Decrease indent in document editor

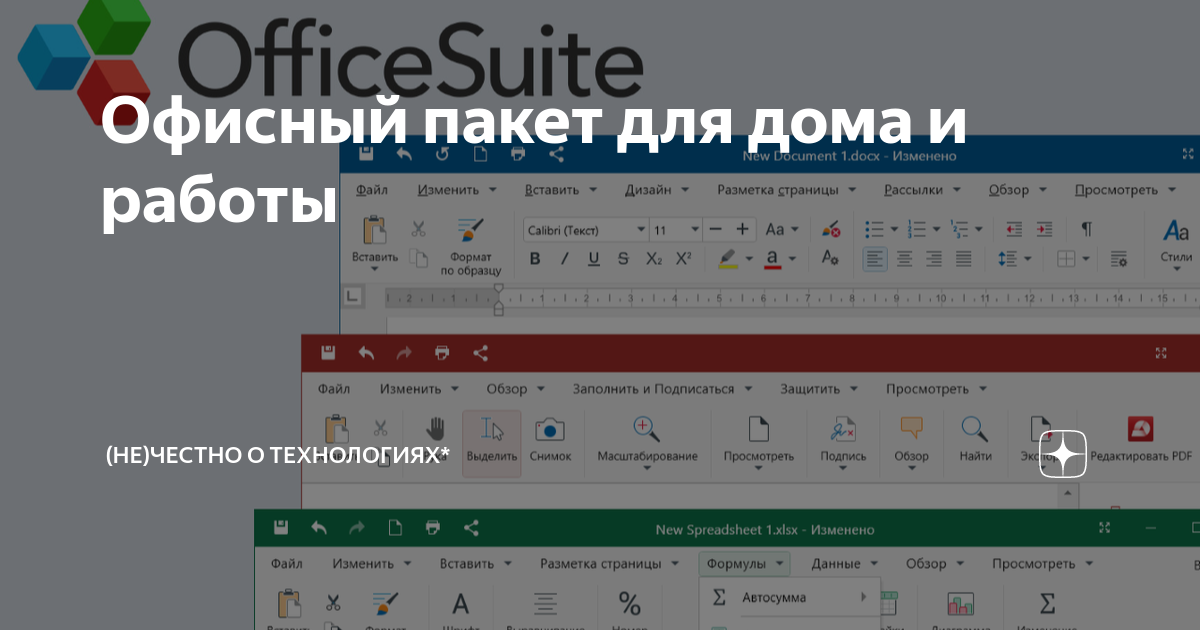tap(1014, 229)
